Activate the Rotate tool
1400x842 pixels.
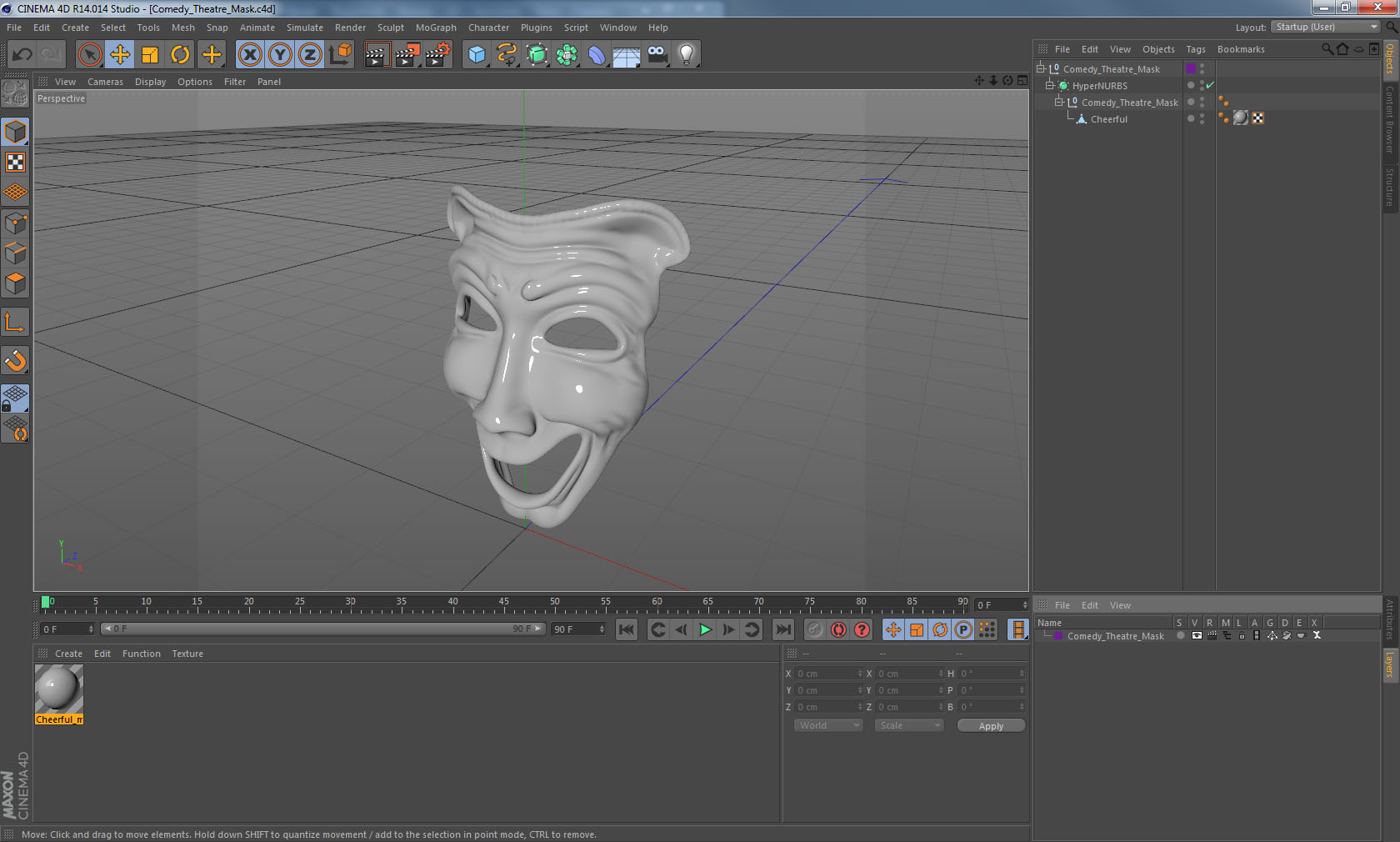click(180, 55)
